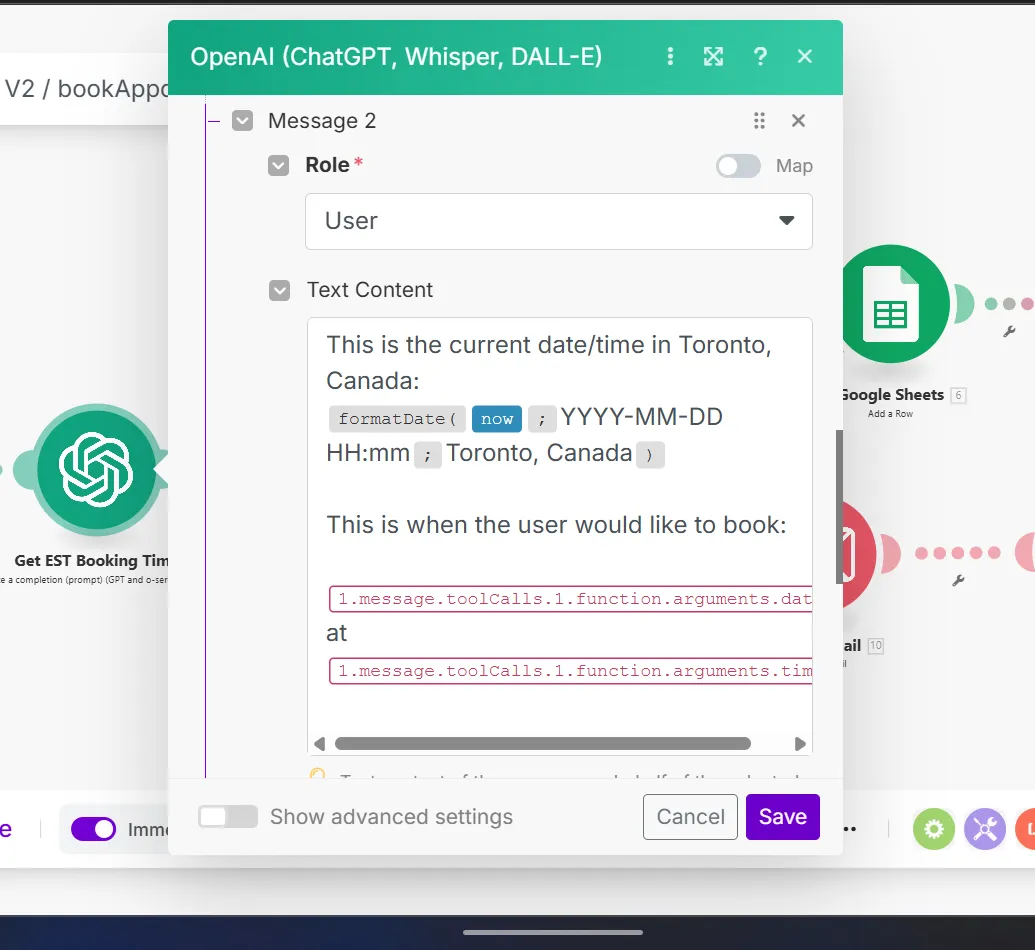This screenshot has width=1035, height=950.
Task: Click the 'V2 / bookAppo' scenario title
Action: pos(86,89)
